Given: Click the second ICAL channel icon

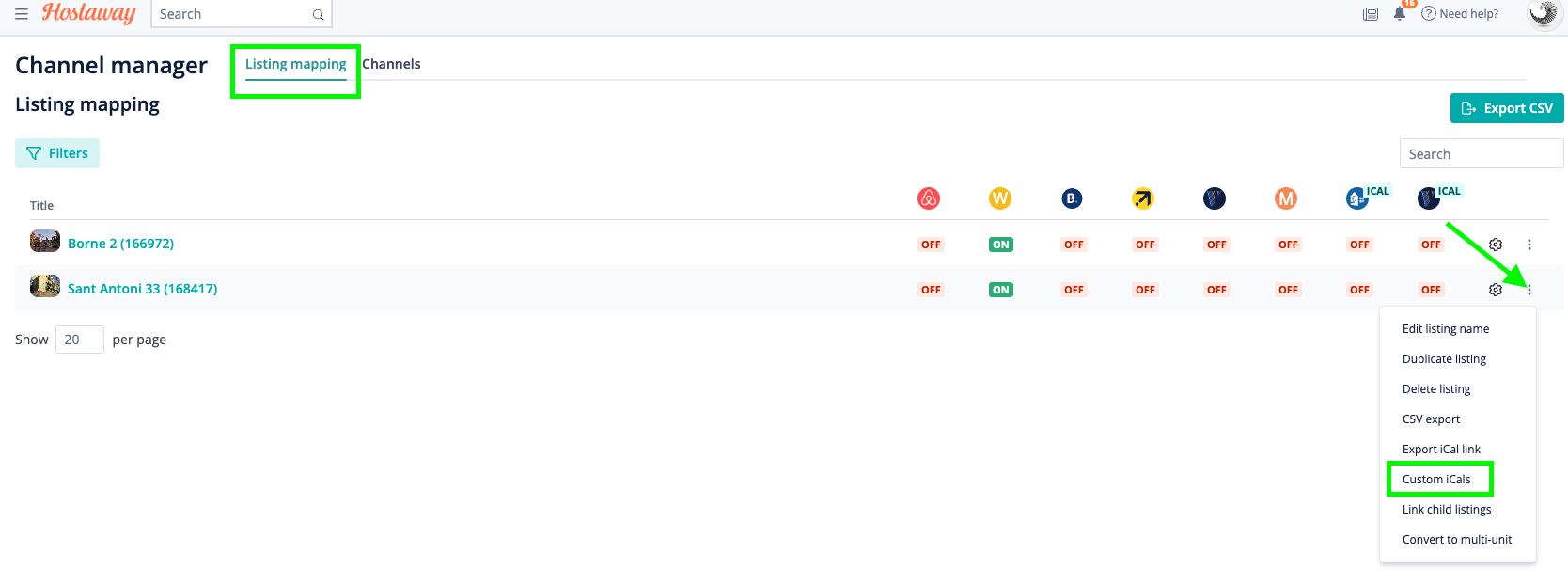Looking at the screenshot, I should pyautogui.click(x=1429, y=198).
